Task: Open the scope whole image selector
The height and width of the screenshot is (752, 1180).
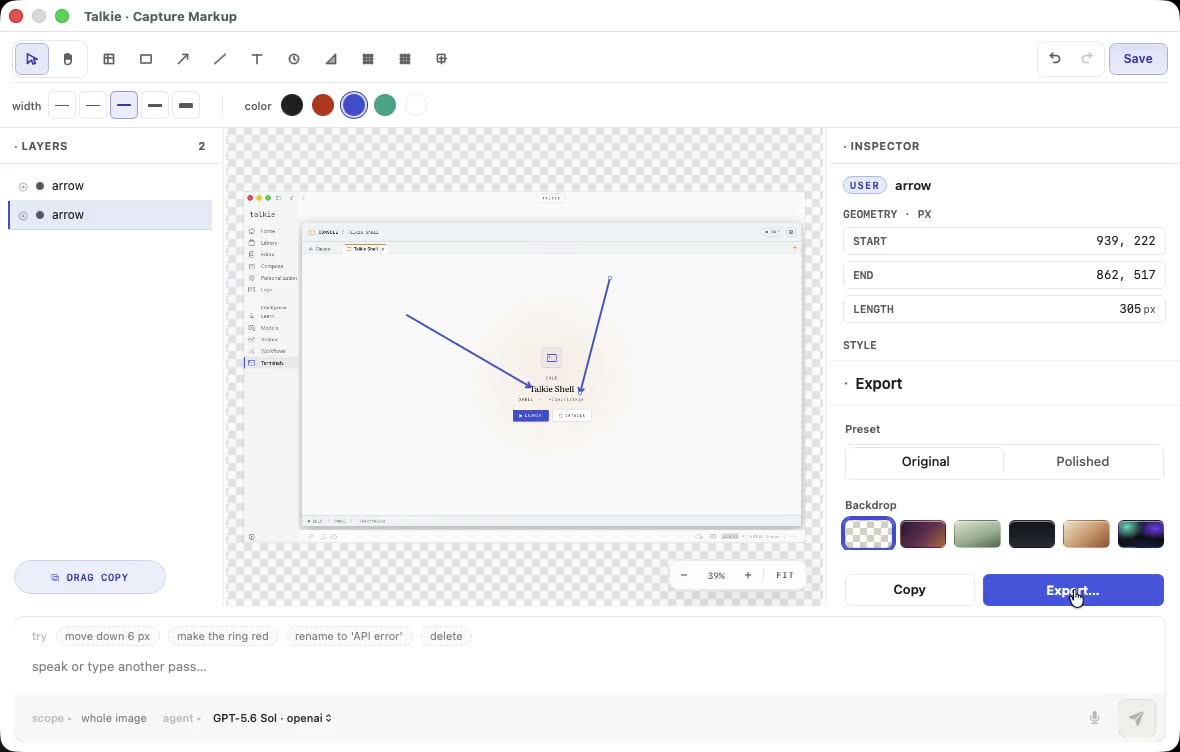Action: 114,718
